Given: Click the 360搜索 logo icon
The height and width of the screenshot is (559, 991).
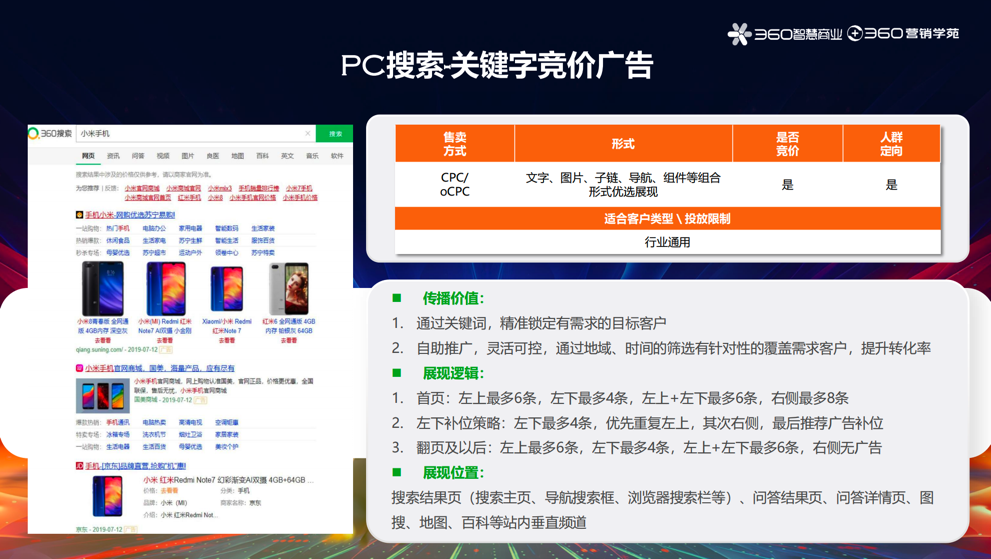Looking at the screenshot, I should (x=35, y=133).
